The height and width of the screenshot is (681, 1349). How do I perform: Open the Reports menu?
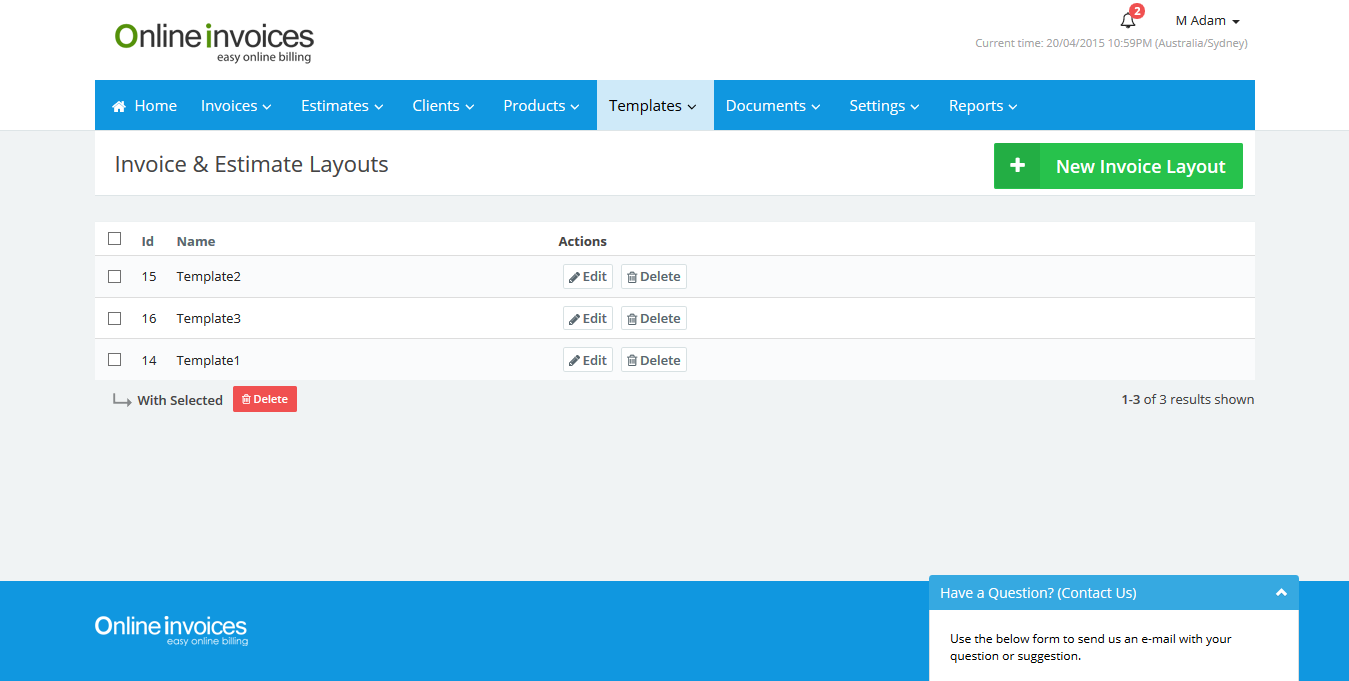982,106
